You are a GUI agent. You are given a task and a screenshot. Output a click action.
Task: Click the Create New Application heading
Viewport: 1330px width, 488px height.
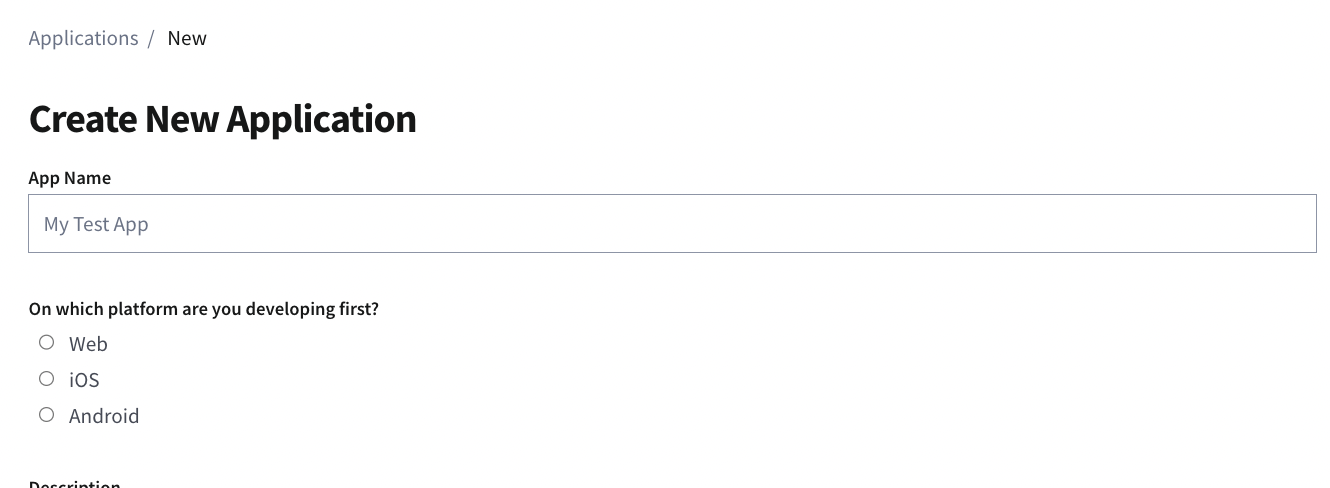pos(222,119)
